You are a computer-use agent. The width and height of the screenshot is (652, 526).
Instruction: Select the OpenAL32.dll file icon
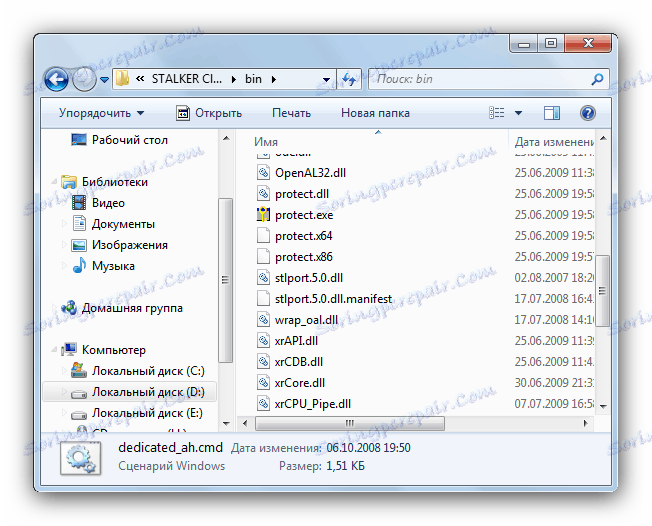[x=263, y=173]
